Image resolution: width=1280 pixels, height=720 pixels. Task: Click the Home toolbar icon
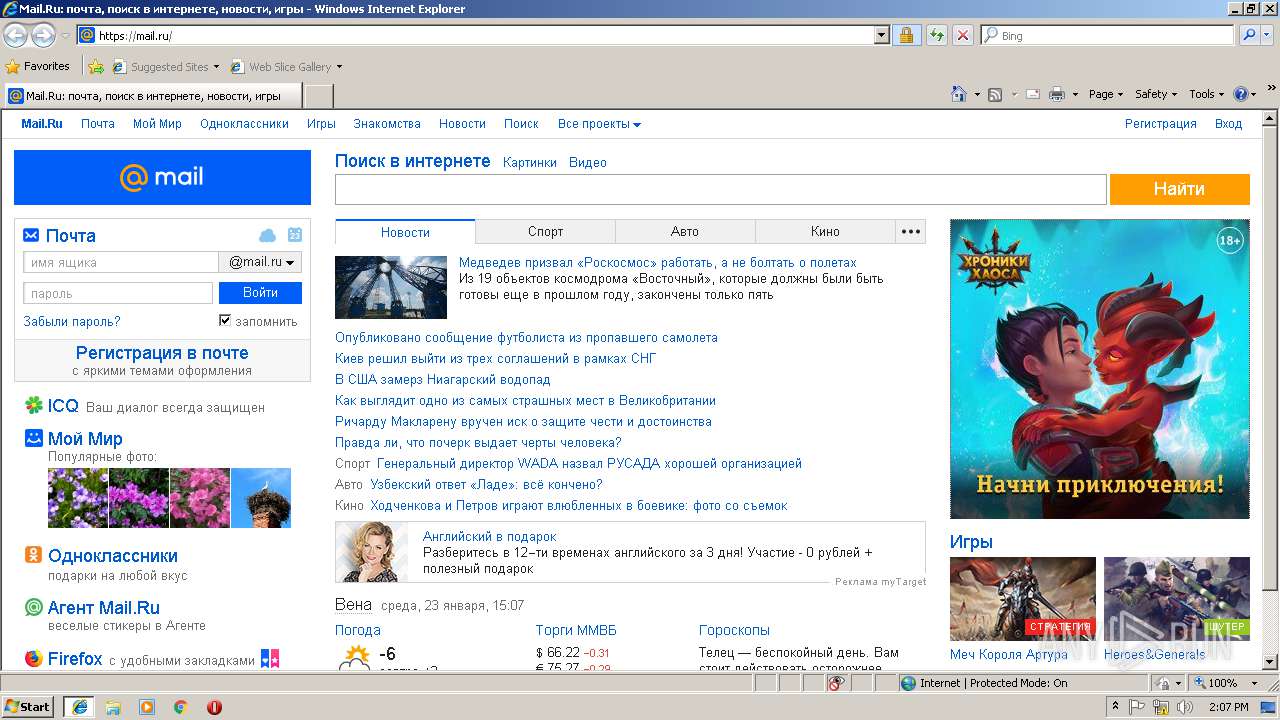[x=959, y=94]
